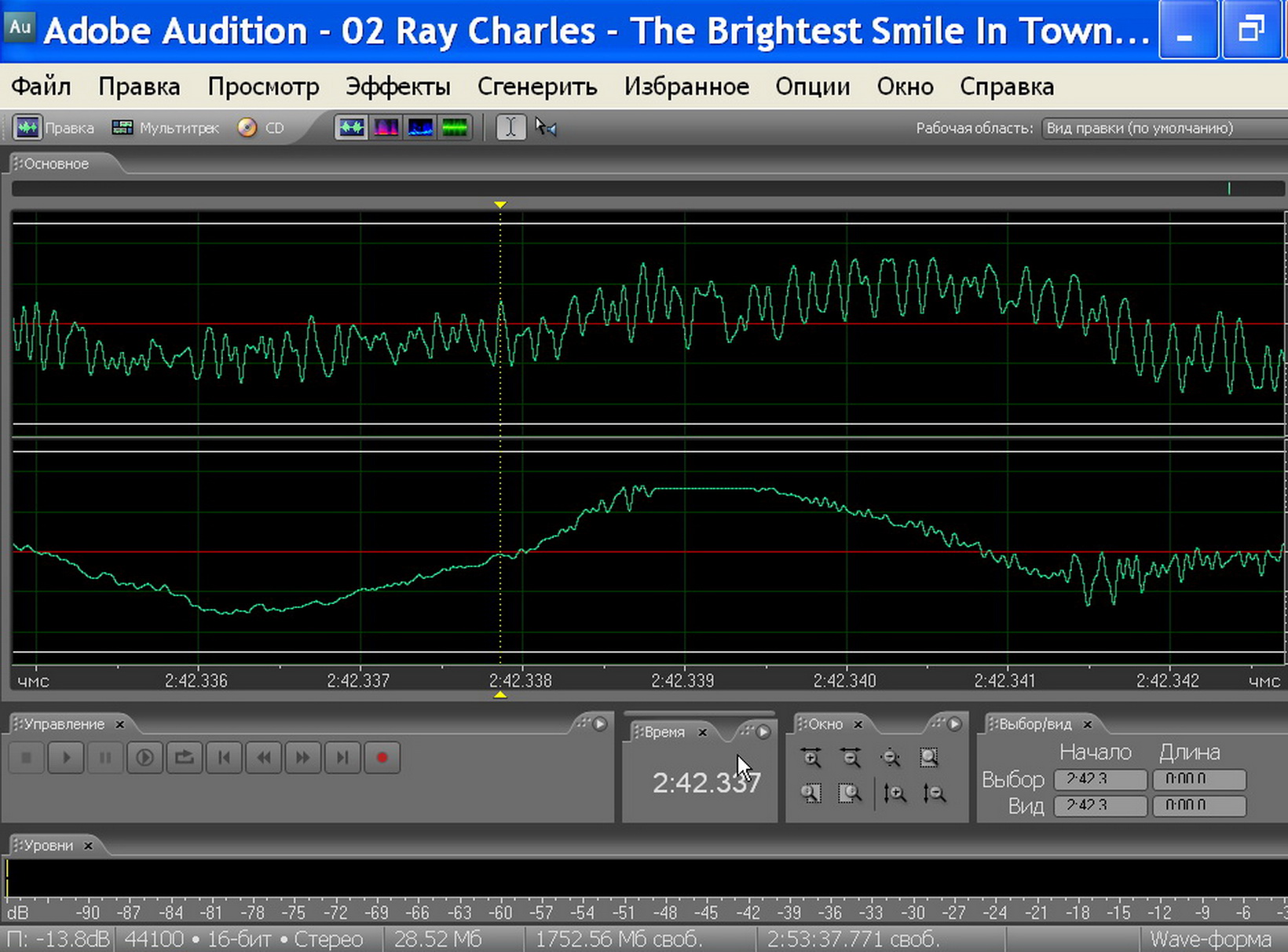
Task: Click the 28.52 Мб status entry
Action: (x=437, y=939)
